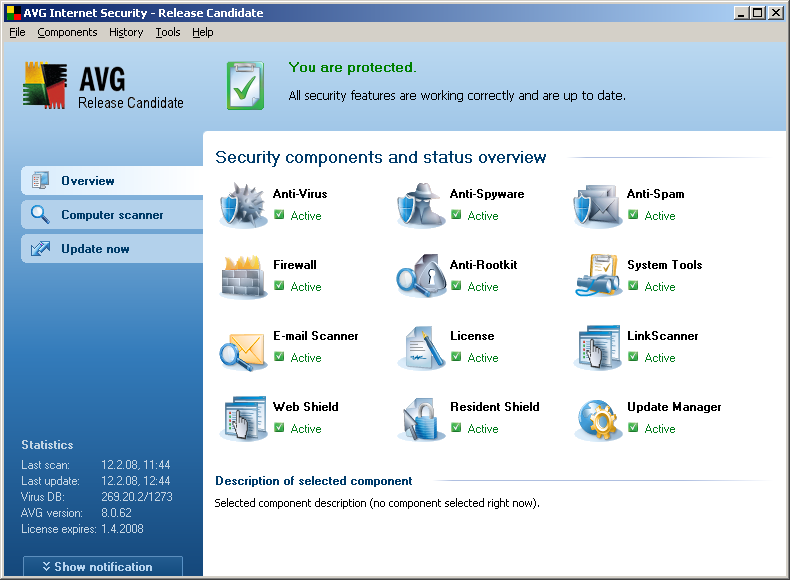Viewport: 790px width, 580px height.
Task: Click Anti-Virus green Active checkmark
Action: point(279,215)
